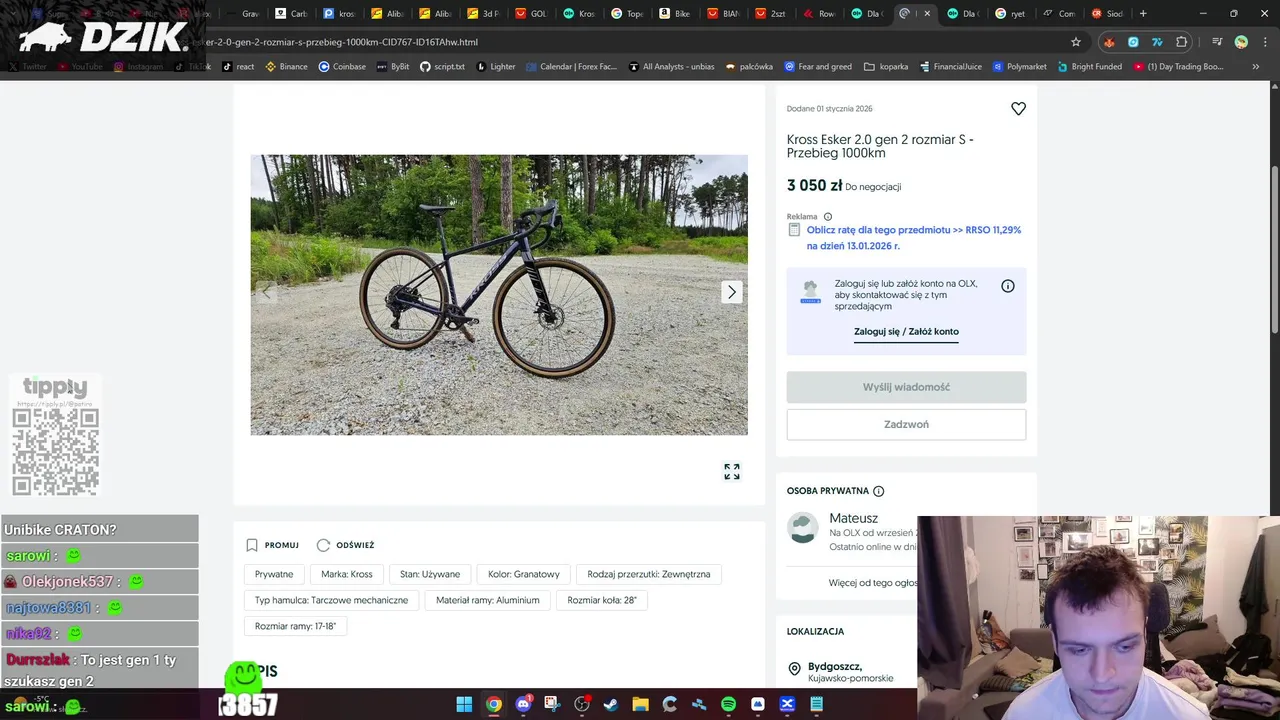Image resolution: width=1280 pixels, height=720 pixels.
Task: Add the Kross Esker listing to favorites with the heart
Action: [1018, 109]
